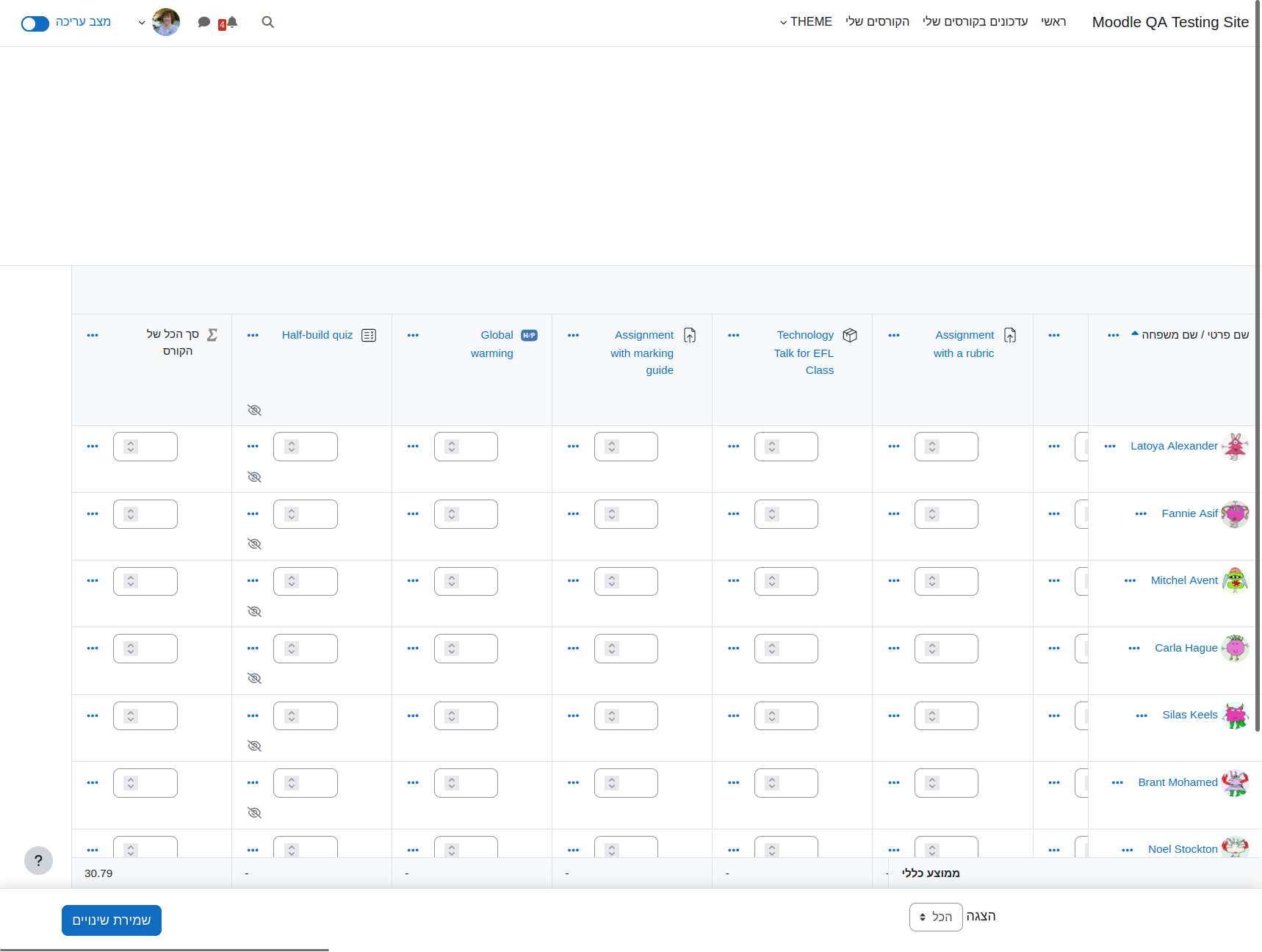This screenshot has width=1262, height=952.
Task: Click assignment icon for marking guide column
Action: [x=690, y=335]
